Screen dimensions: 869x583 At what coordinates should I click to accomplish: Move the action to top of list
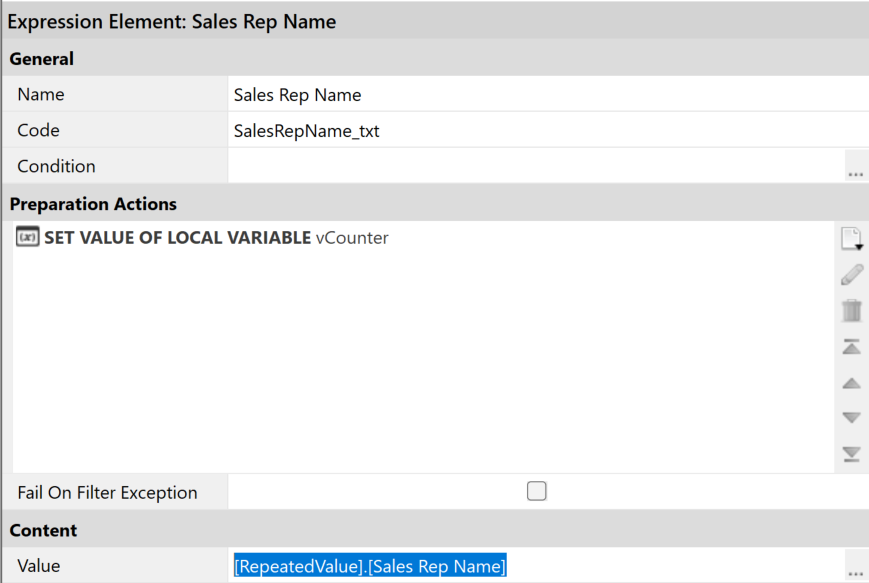tap(851, 347)
